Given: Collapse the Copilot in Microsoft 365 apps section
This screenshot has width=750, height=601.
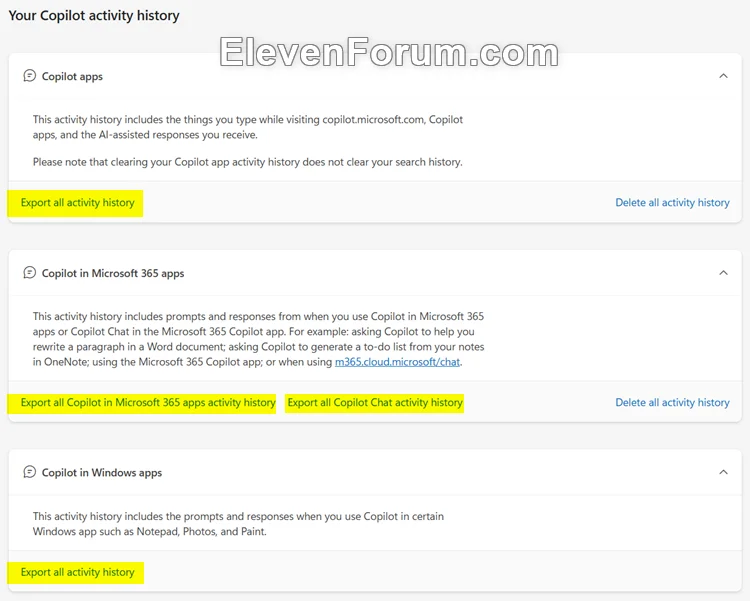Looking at the screenshot, I should 723,273.
